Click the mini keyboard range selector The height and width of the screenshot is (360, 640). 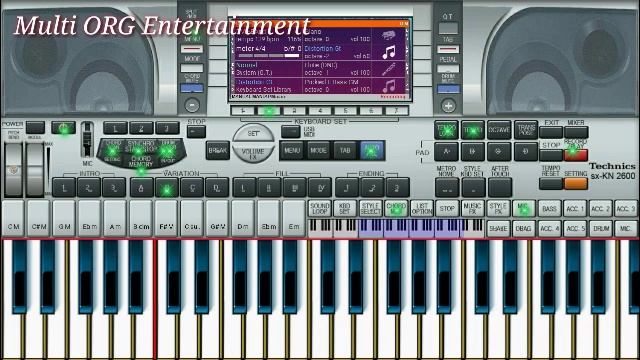tap(396, 228)
